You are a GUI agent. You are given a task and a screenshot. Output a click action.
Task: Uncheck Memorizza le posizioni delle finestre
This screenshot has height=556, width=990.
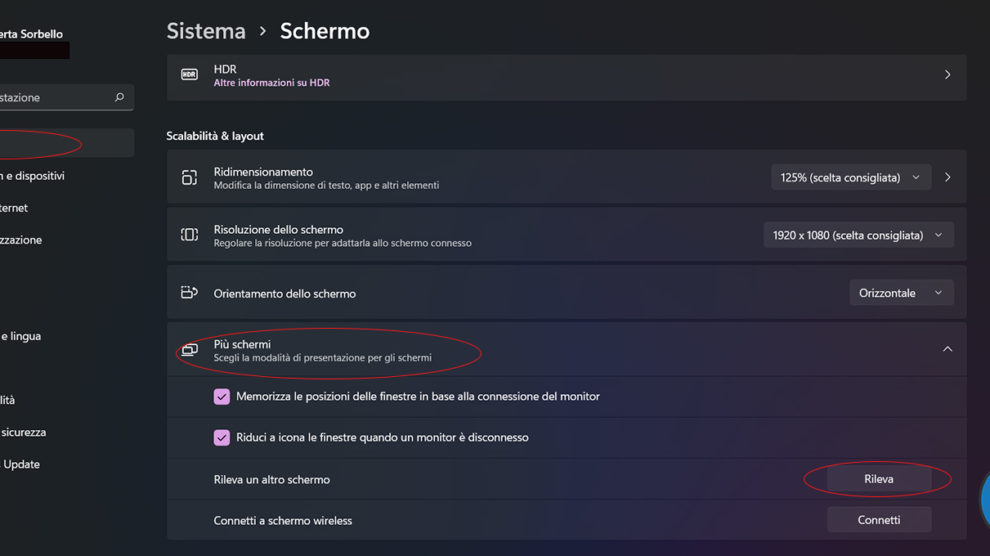(222, 397)
